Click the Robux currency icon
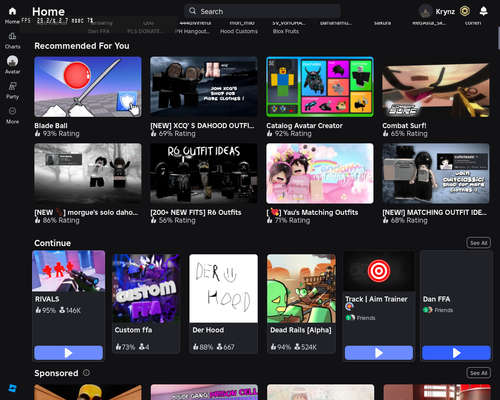 click(x=465, y=11)
